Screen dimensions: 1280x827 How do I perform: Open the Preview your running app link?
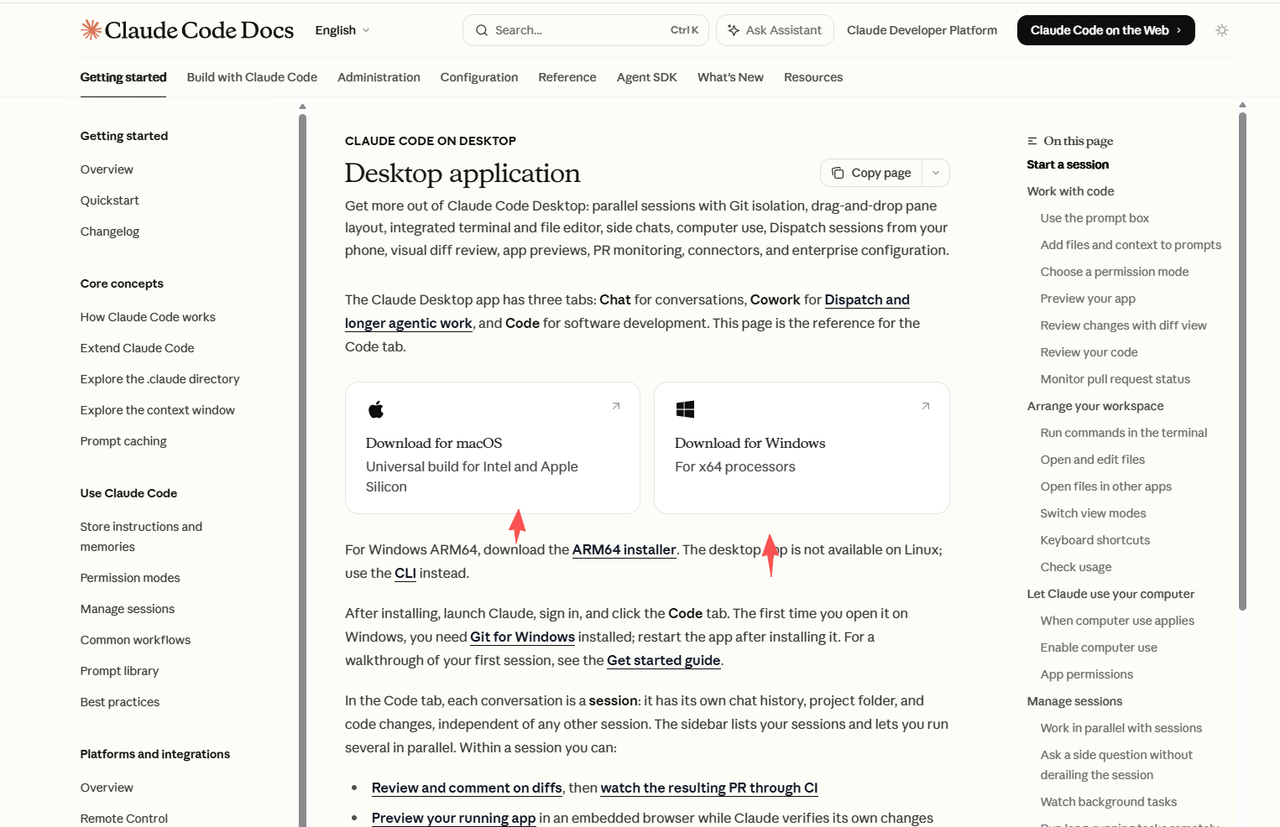click(x=453, y=818)
